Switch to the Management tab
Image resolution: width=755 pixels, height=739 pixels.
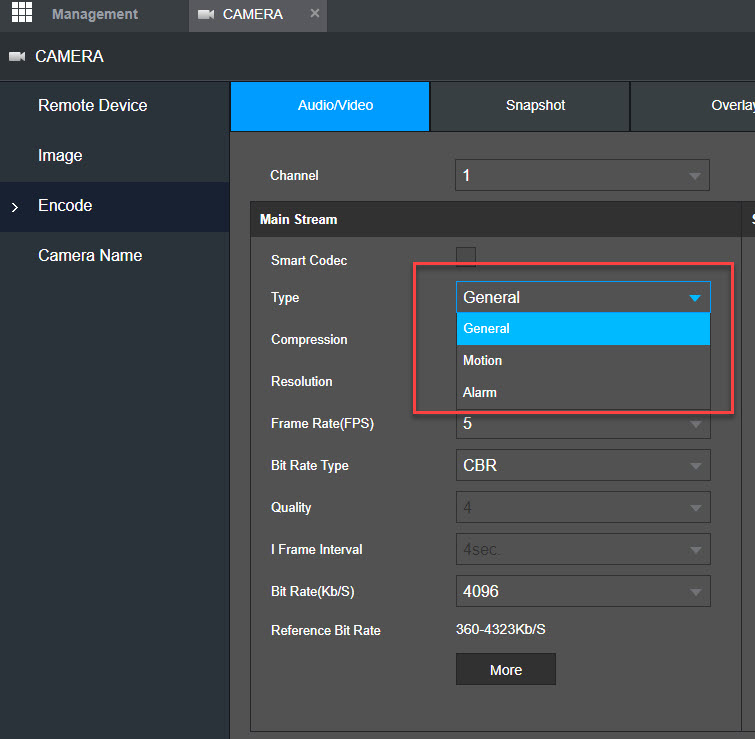95,14
